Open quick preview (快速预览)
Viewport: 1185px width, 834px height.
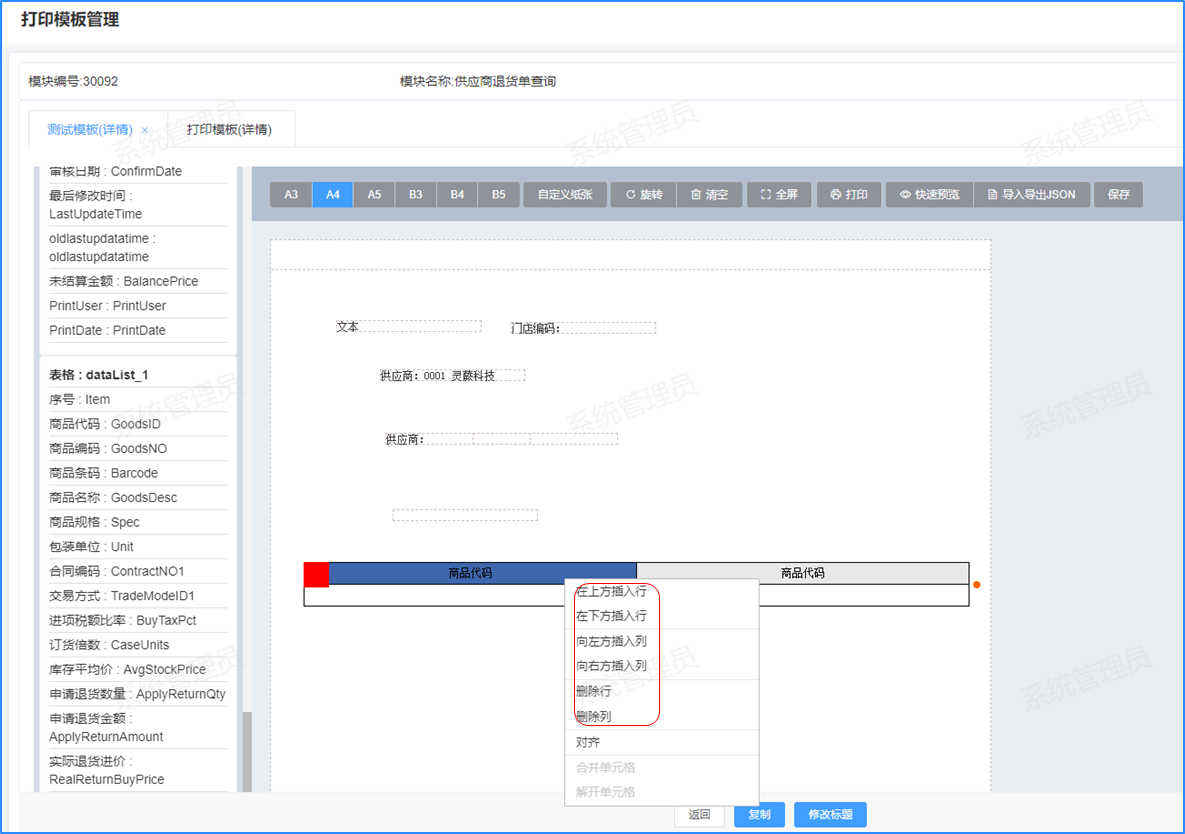(x=930, y=195)
